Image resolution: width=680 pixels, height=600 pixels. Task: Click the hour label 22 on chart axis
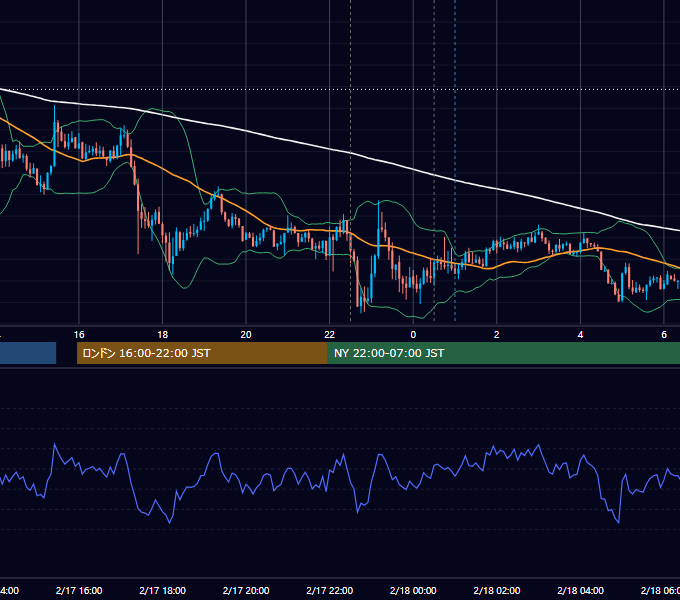pyautogui.click(x=330, y=335)
